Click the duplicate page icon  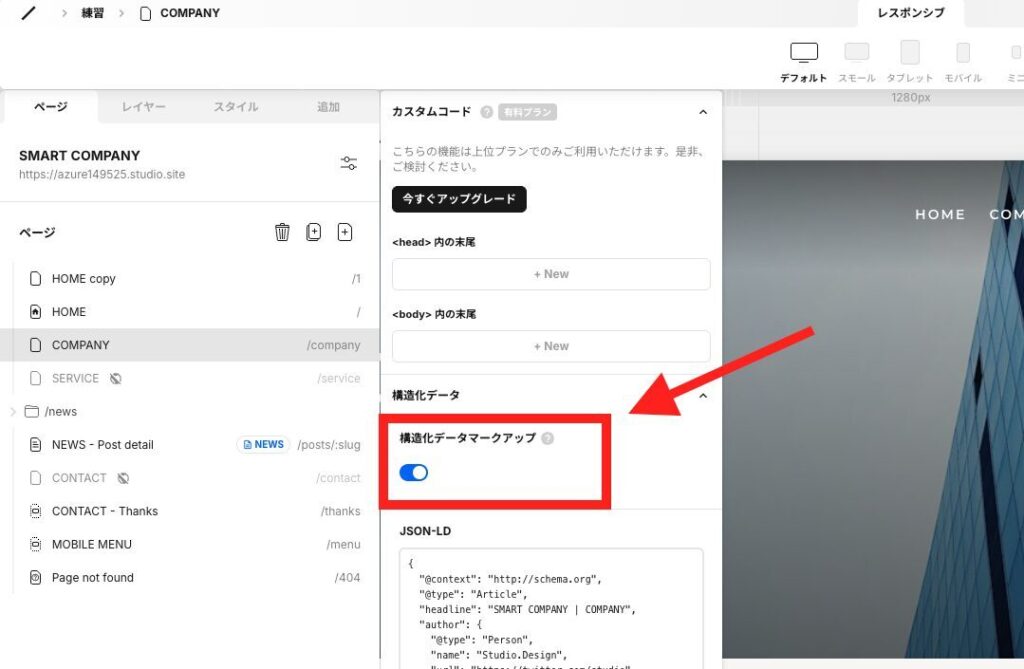coord(314,233)
